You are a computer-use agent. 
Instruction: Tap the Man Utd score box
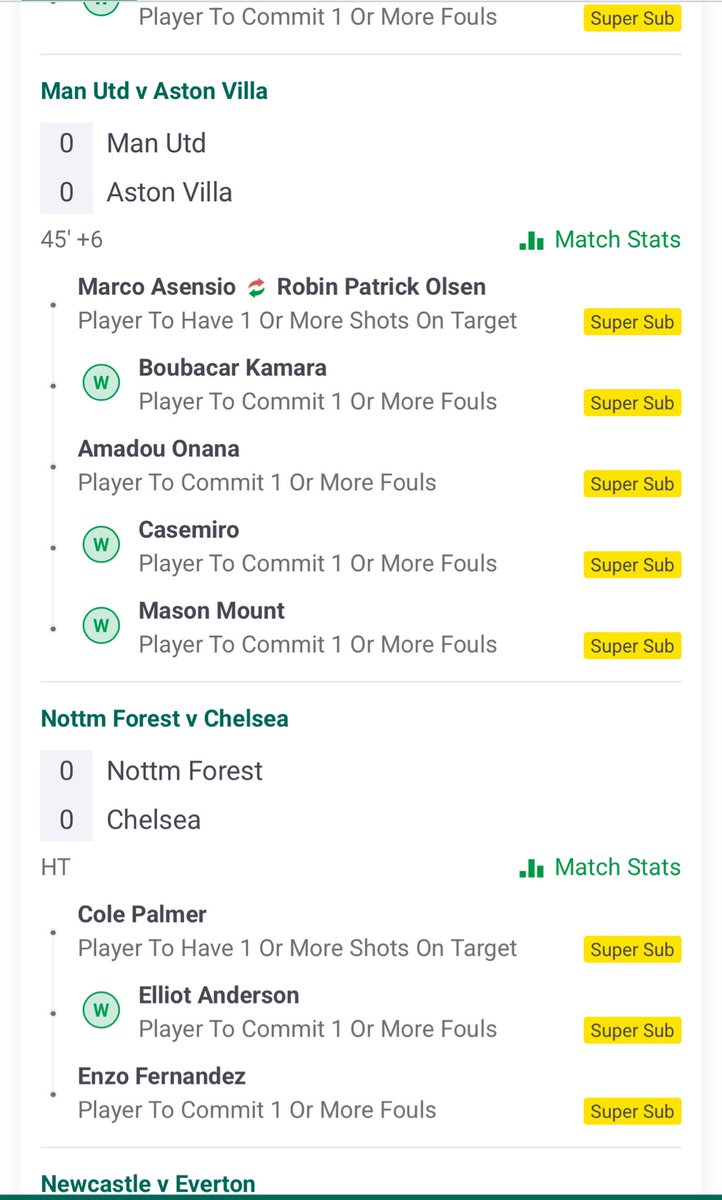[x=66, y=144]
